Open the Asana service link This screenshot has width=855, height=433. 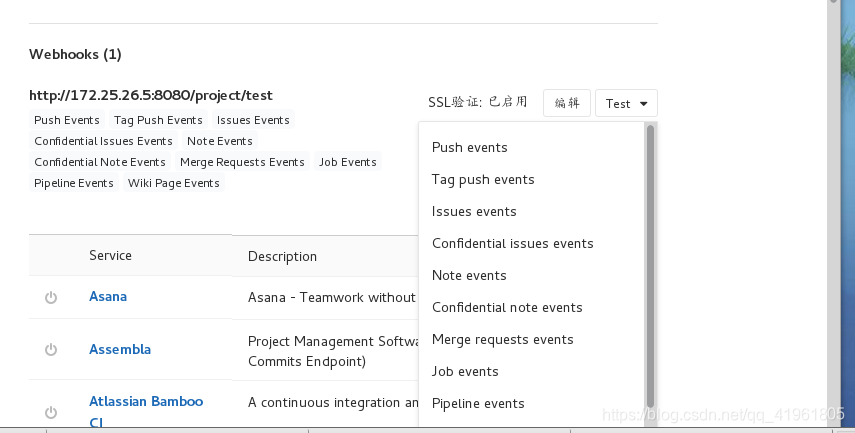pos(108,296)
